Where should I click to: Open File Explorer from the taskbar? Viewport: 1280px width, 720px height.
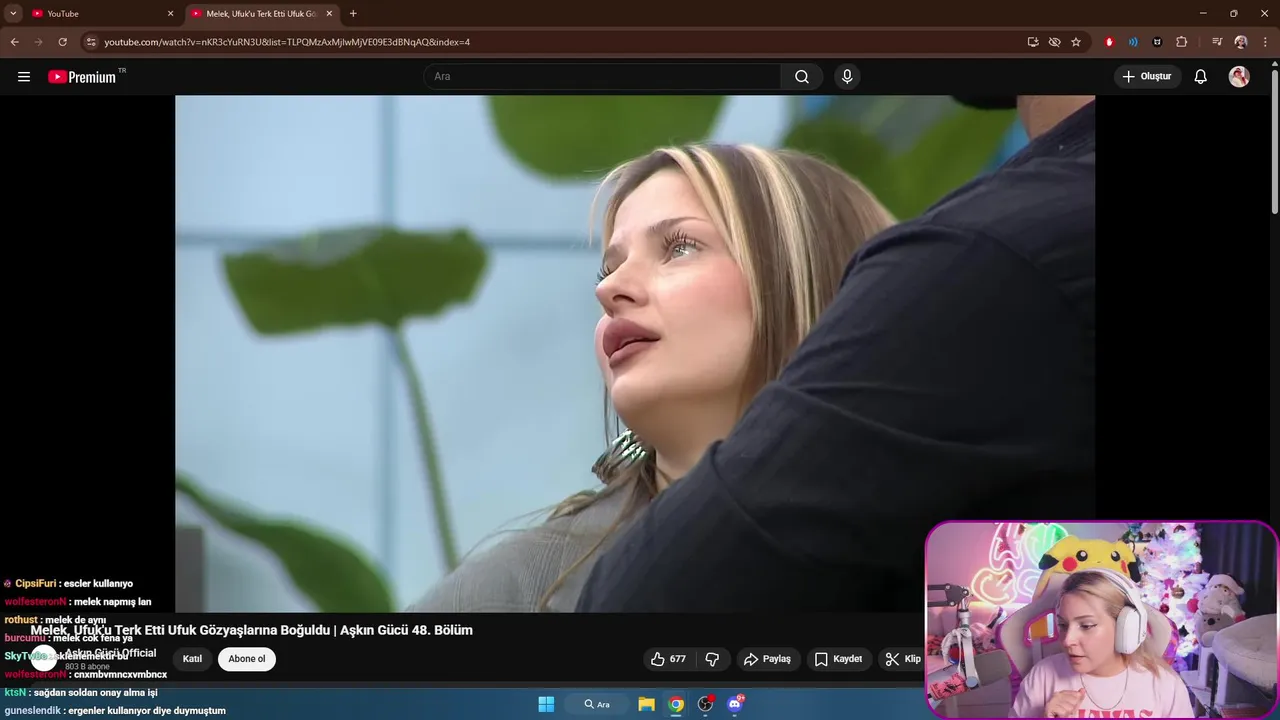646,704
